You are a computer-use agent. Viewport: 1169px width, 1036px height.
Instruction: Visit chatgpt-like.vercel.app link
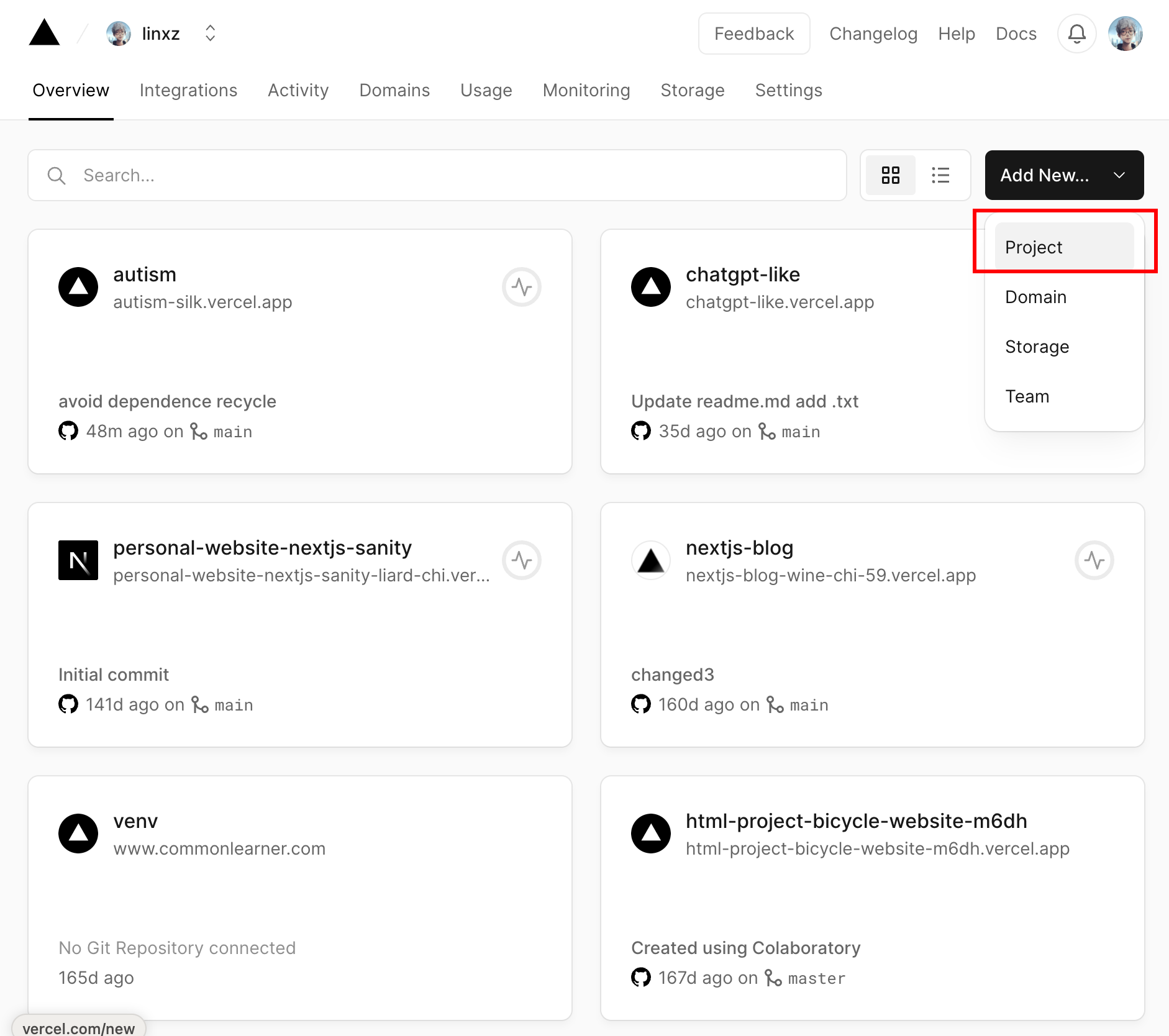coord(780,302)
